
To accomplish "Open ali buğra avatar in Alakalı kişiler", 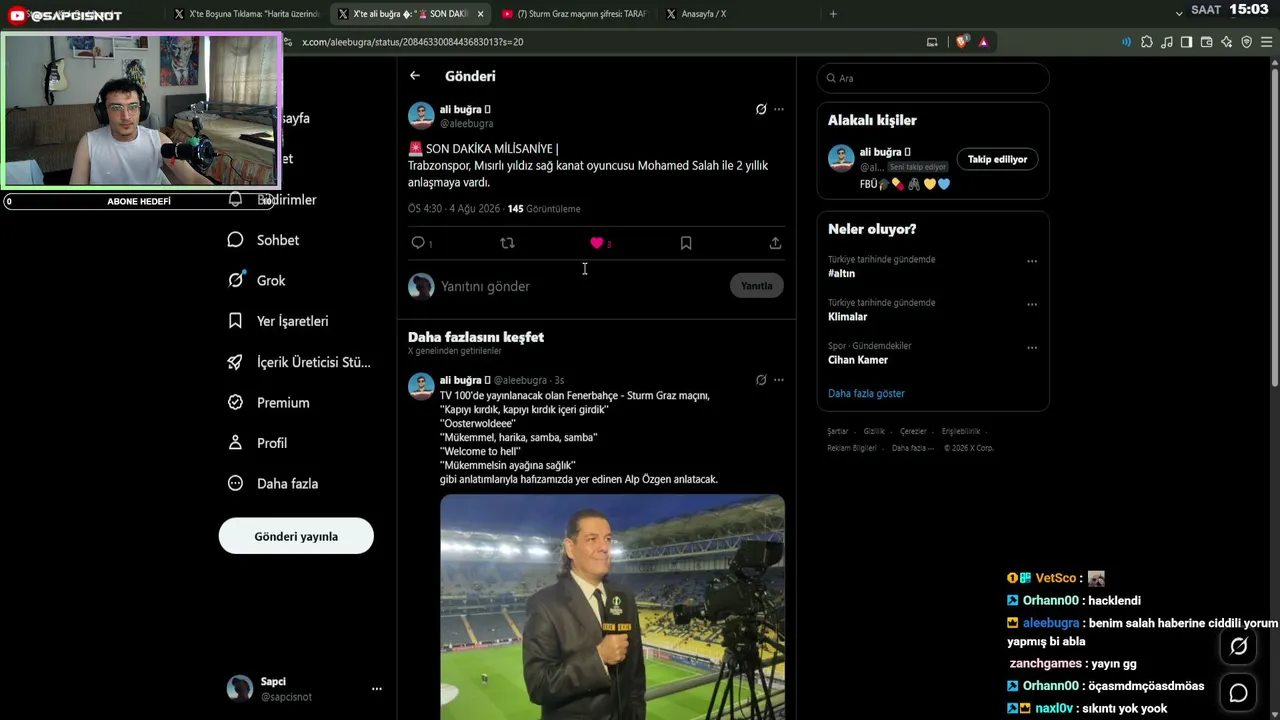I will tap(841, 158).
